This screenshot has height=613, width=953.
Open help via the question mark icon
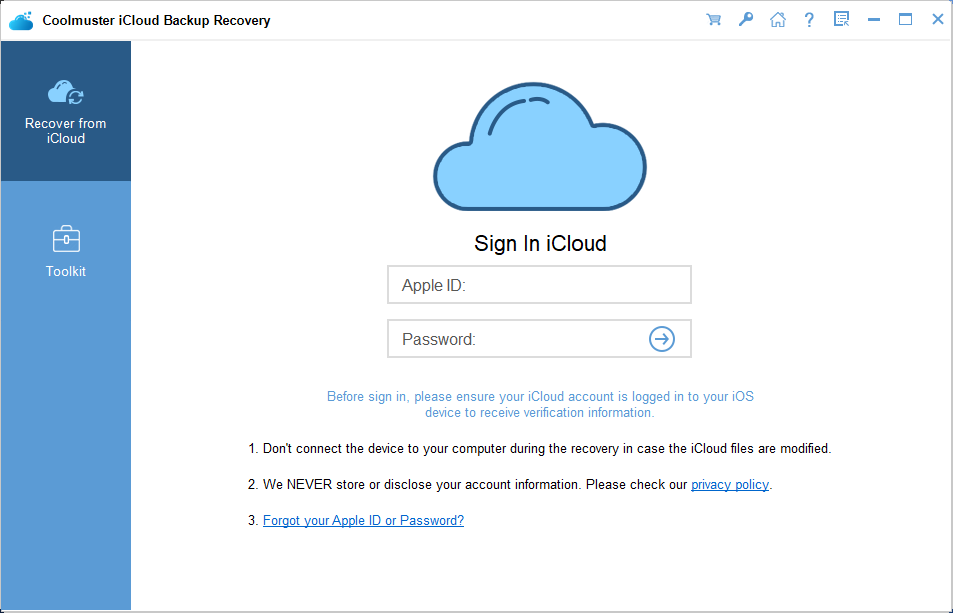tap(809, 19)
